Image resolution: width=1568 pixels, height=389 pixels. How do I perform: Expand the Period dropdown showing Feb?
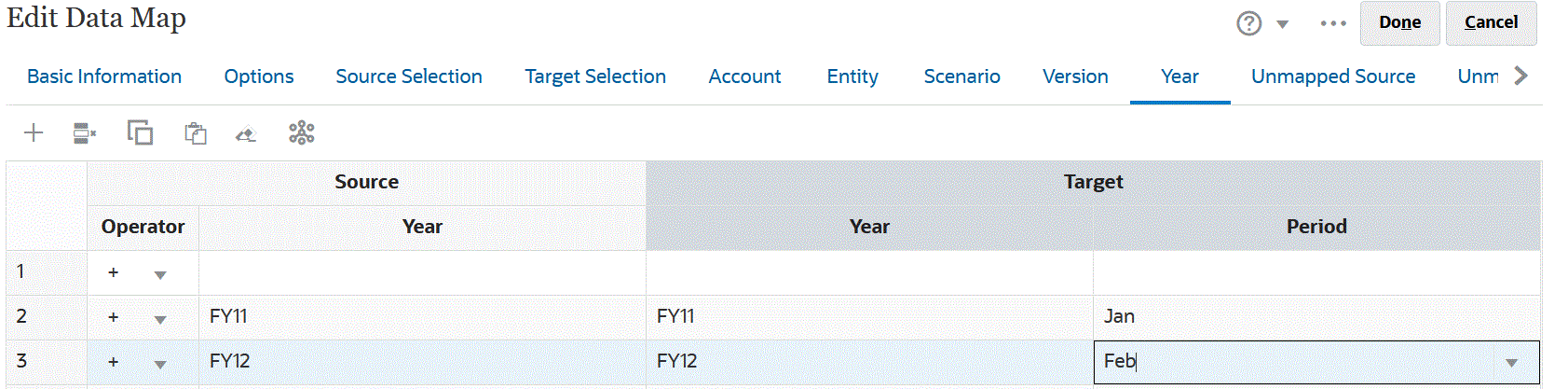(1511, 363)
